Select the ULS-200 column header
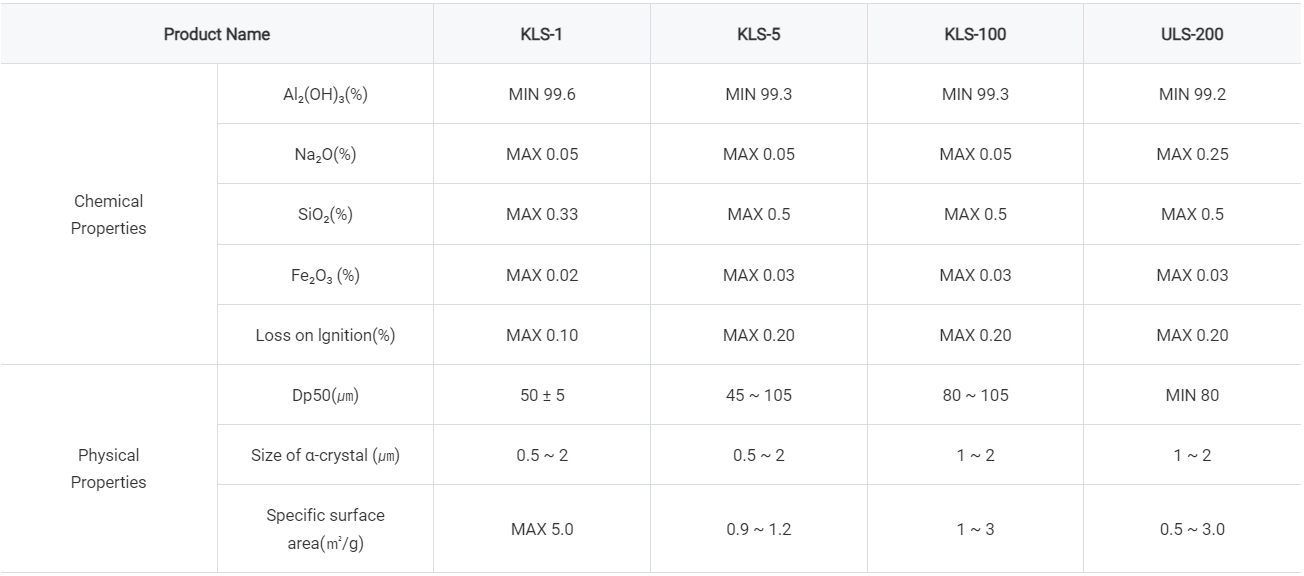 1193,34
